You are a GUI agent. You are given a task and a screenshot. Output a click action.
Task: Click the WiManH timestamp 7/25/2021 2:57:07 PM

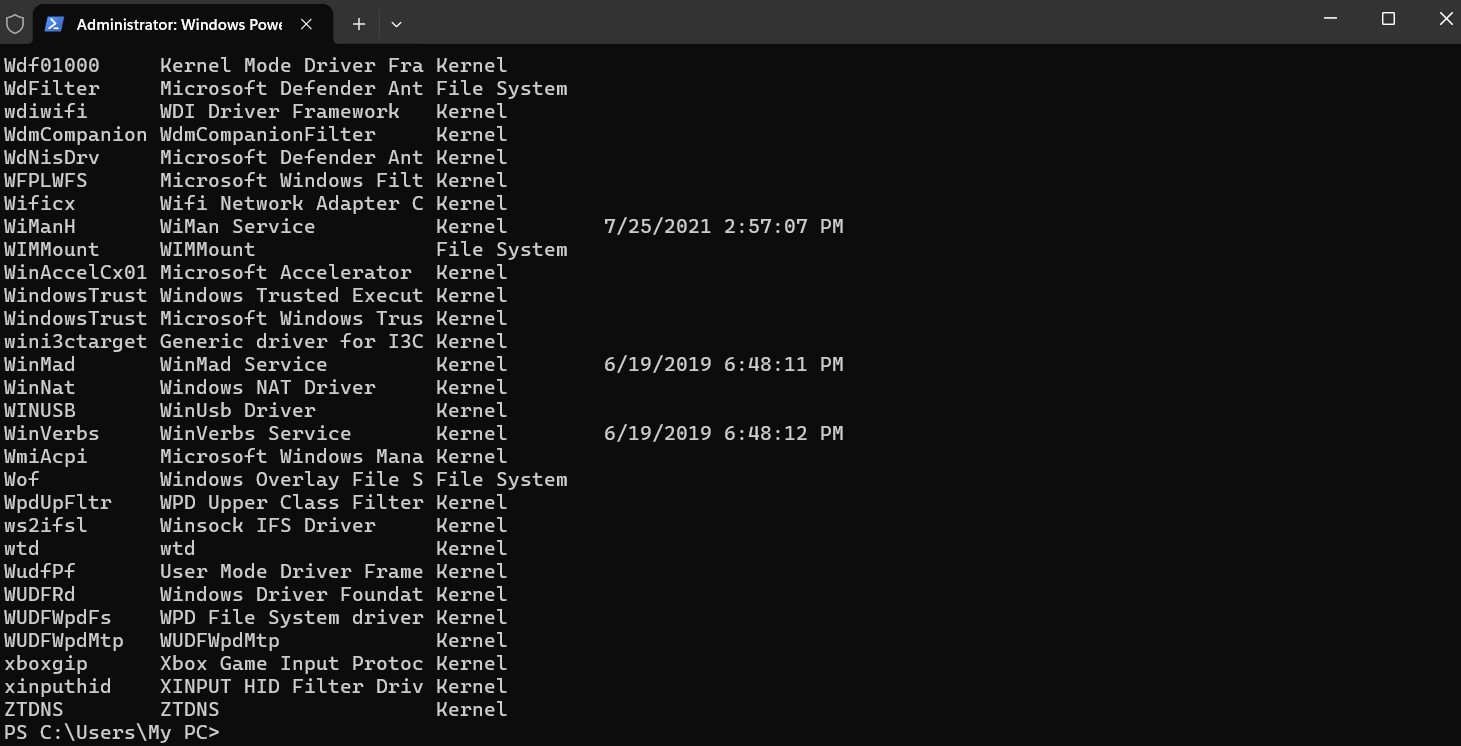pyautogui.click(x=723, y=227)
